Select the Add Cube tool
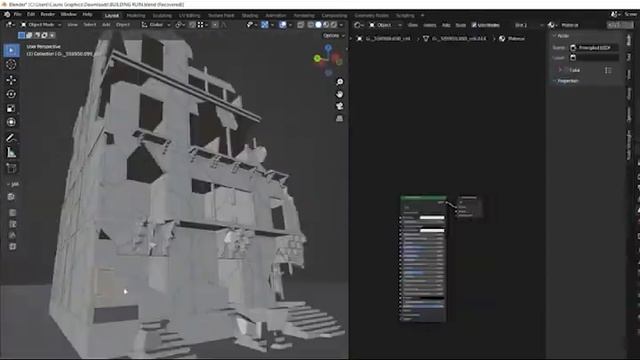This screenshot has width=640, height=360. click(11, 168)
